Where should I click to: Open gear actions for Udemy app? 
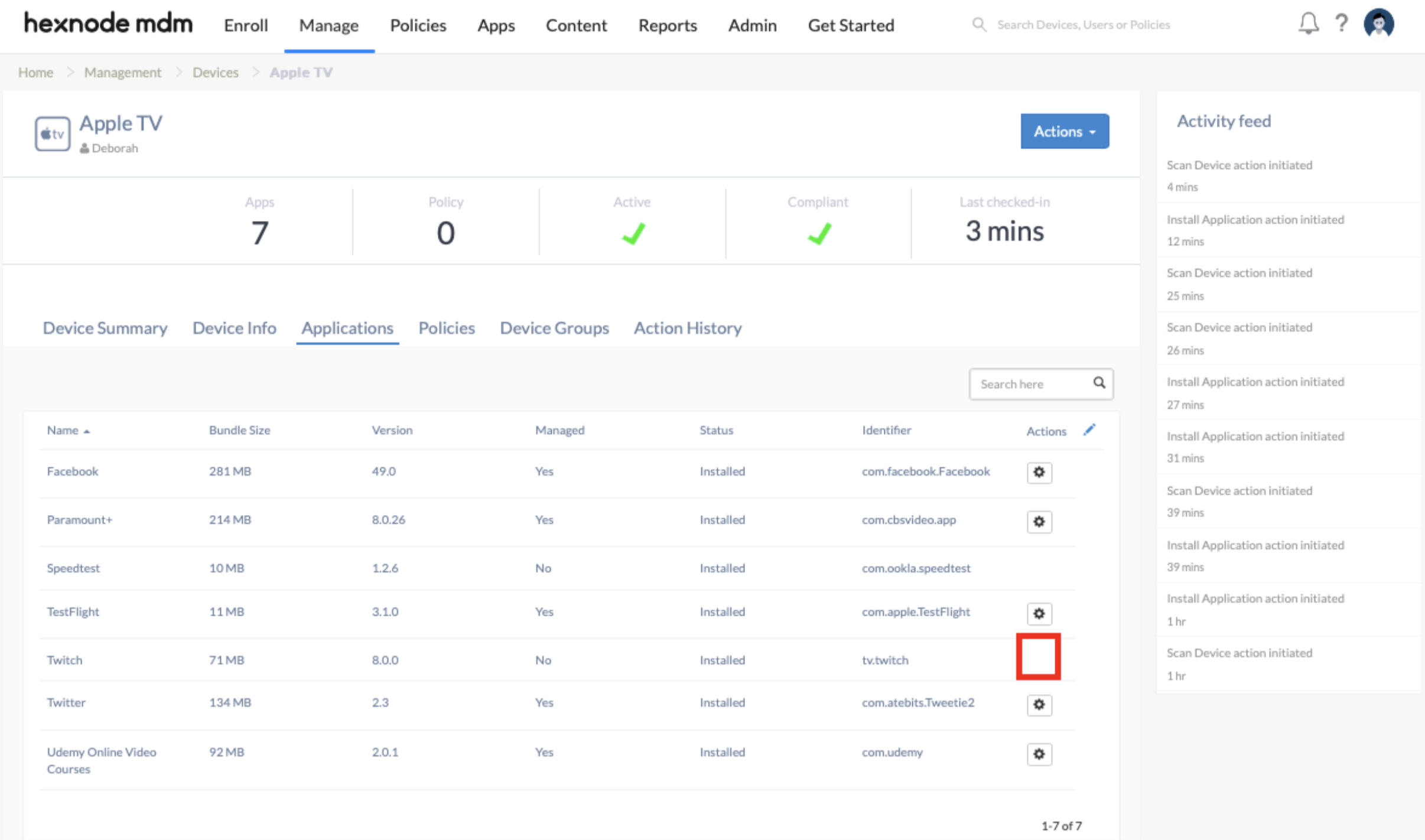click(1039, 754)
